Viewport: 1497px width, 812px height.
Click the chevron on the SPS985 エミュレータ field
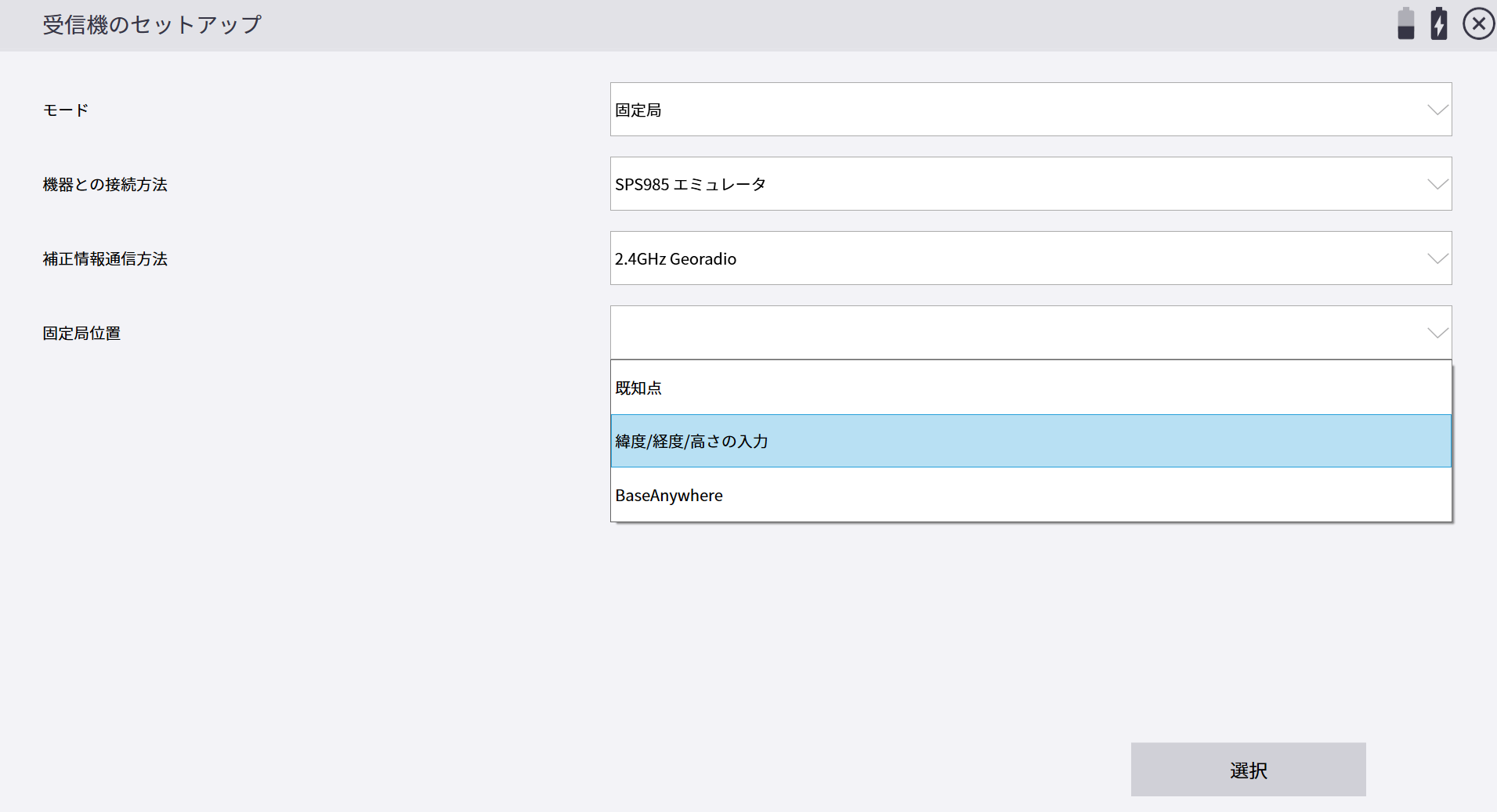[x=1437, y=184]
